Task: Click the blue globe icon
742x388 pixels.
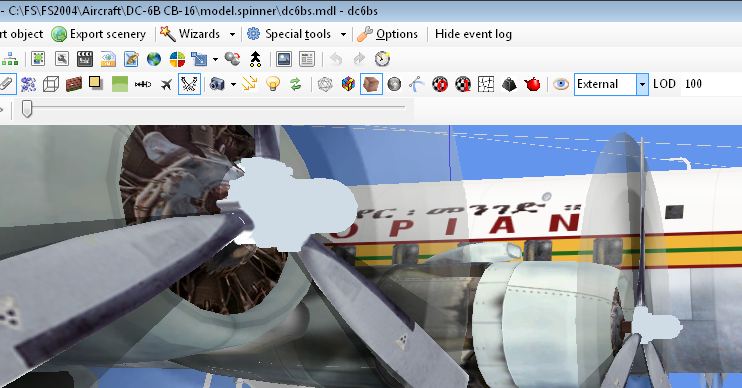Action: 154,59
